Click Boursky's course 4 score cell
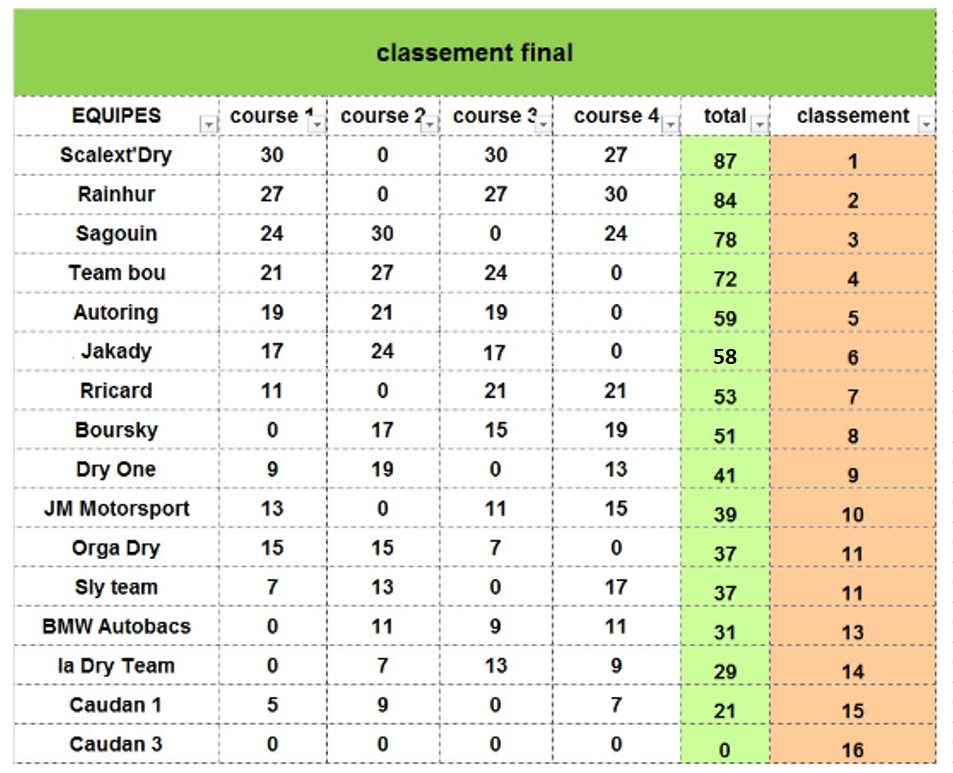The image size is (953, 773). [615, 430]
